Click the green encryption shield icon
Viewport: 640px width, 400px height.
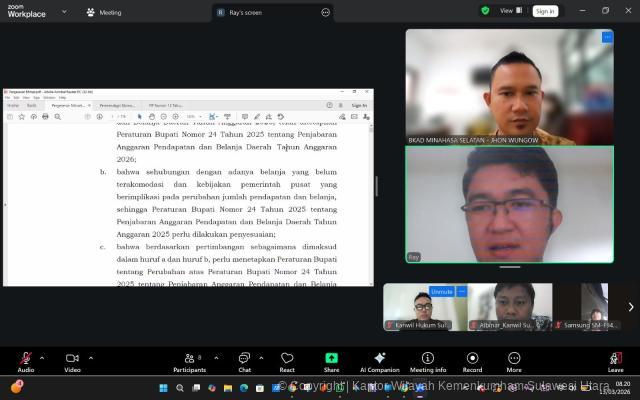pyautogui.click(x=485, y=11)
